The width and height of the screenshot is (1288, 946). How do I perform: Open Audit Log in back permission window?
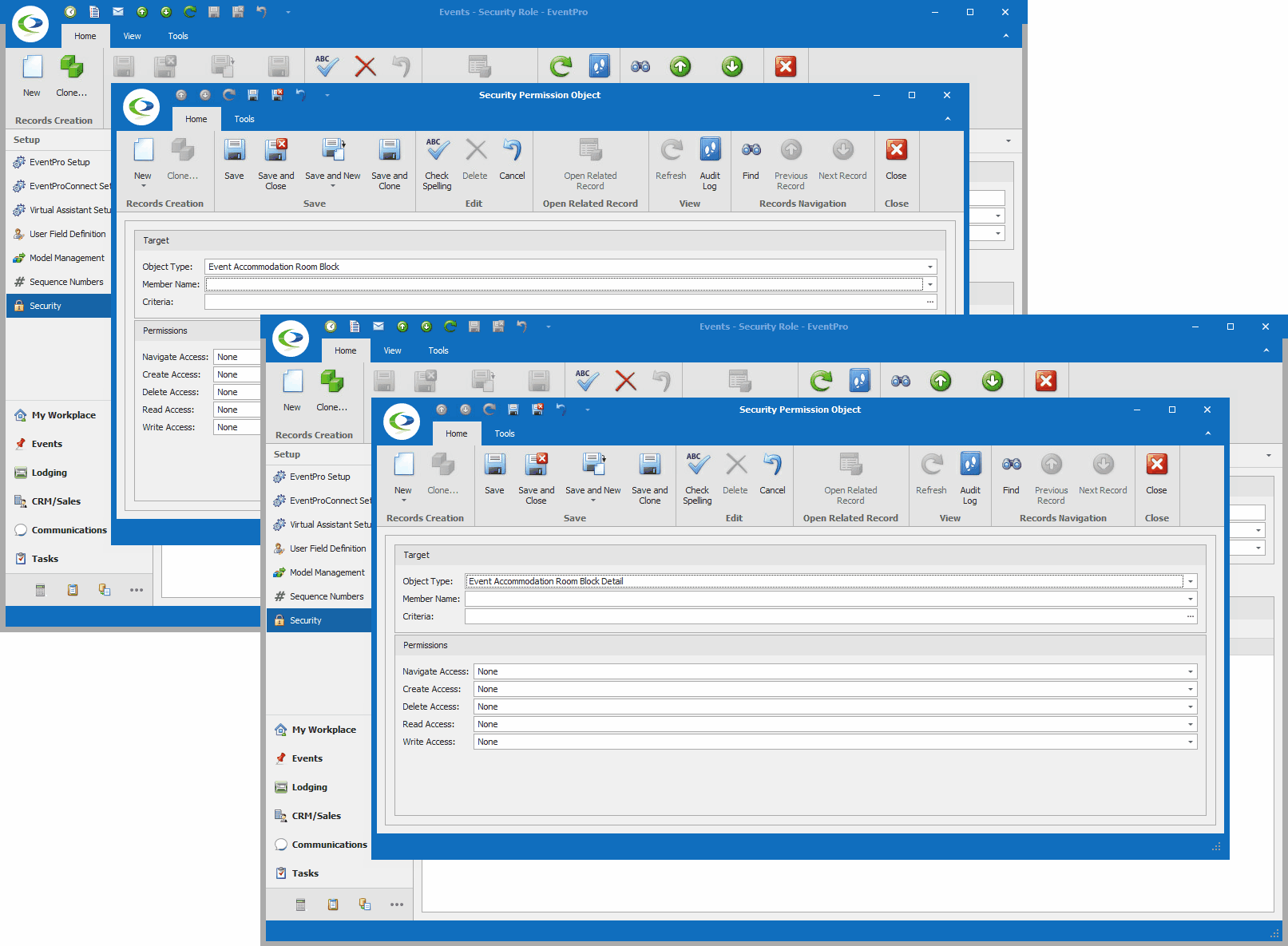pos(710,164)
